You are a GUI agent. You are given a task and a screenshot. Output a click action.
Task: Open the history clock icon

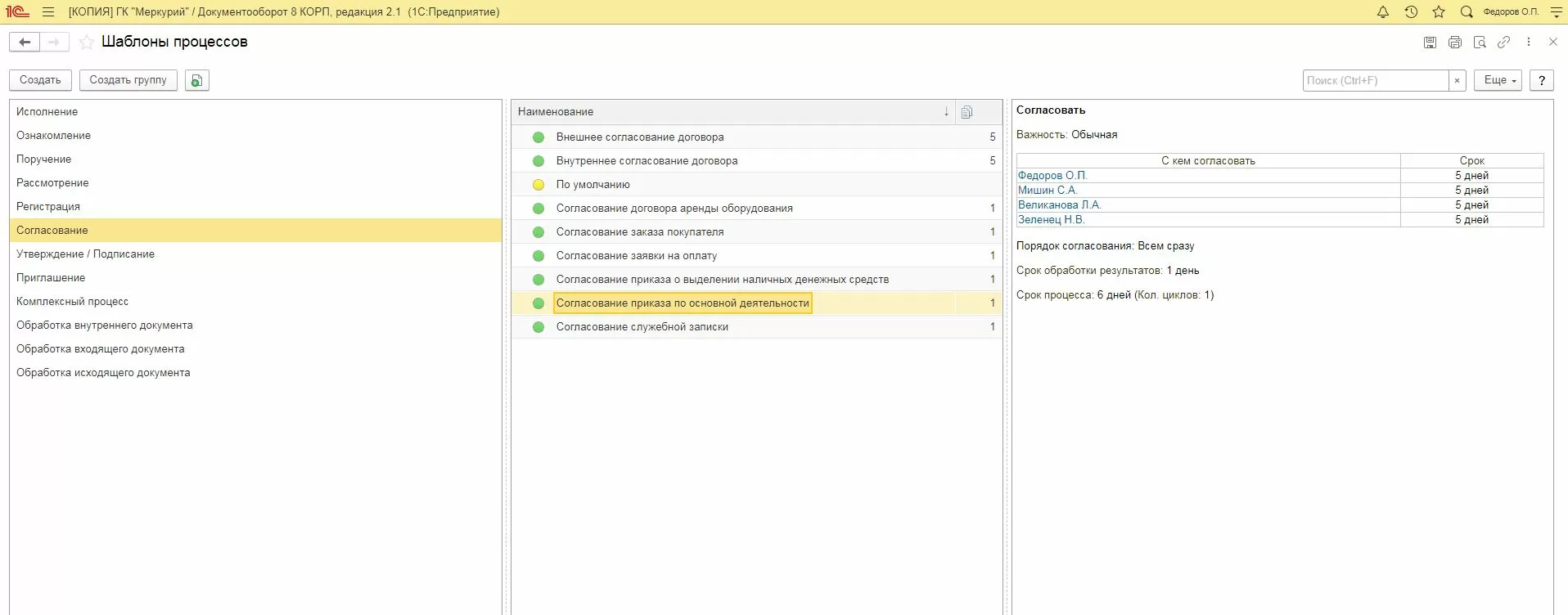1411,12
